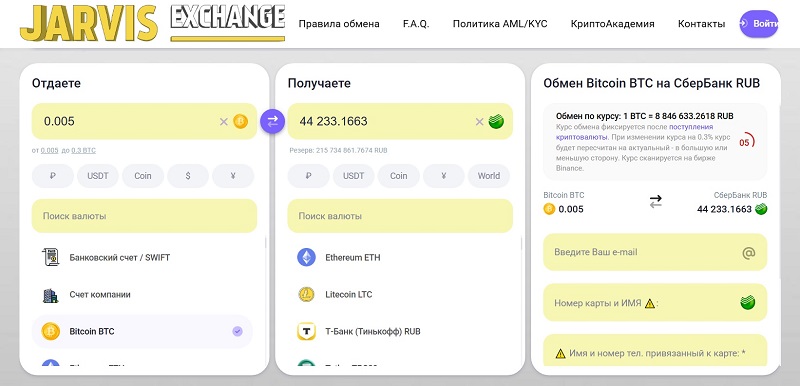Click the reserve text 'Резерв: 215 734 861.7674 RUB'
Screen dimensions: 800x386
click(338, 150)
